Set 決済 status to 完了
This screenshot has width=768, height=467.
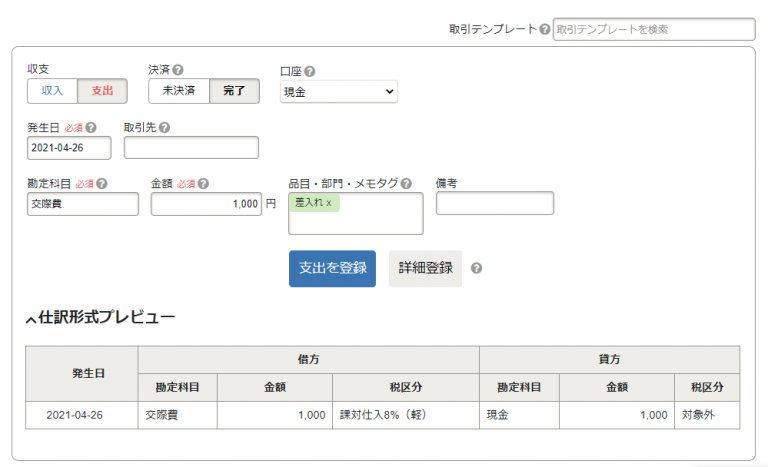pyautogui.click(x=234, y=91)
